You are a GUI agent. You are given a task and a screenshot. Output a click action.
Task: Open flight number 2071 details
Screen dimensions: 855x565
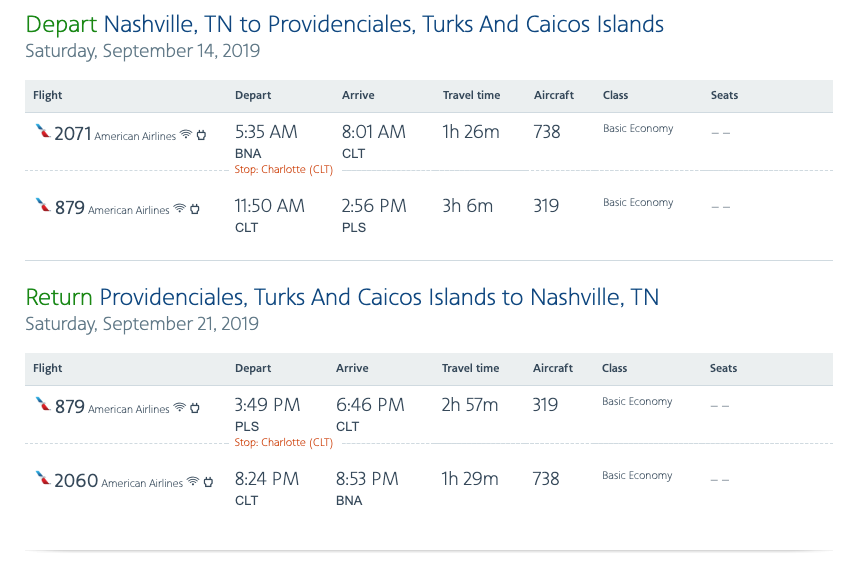pos(72,133)
